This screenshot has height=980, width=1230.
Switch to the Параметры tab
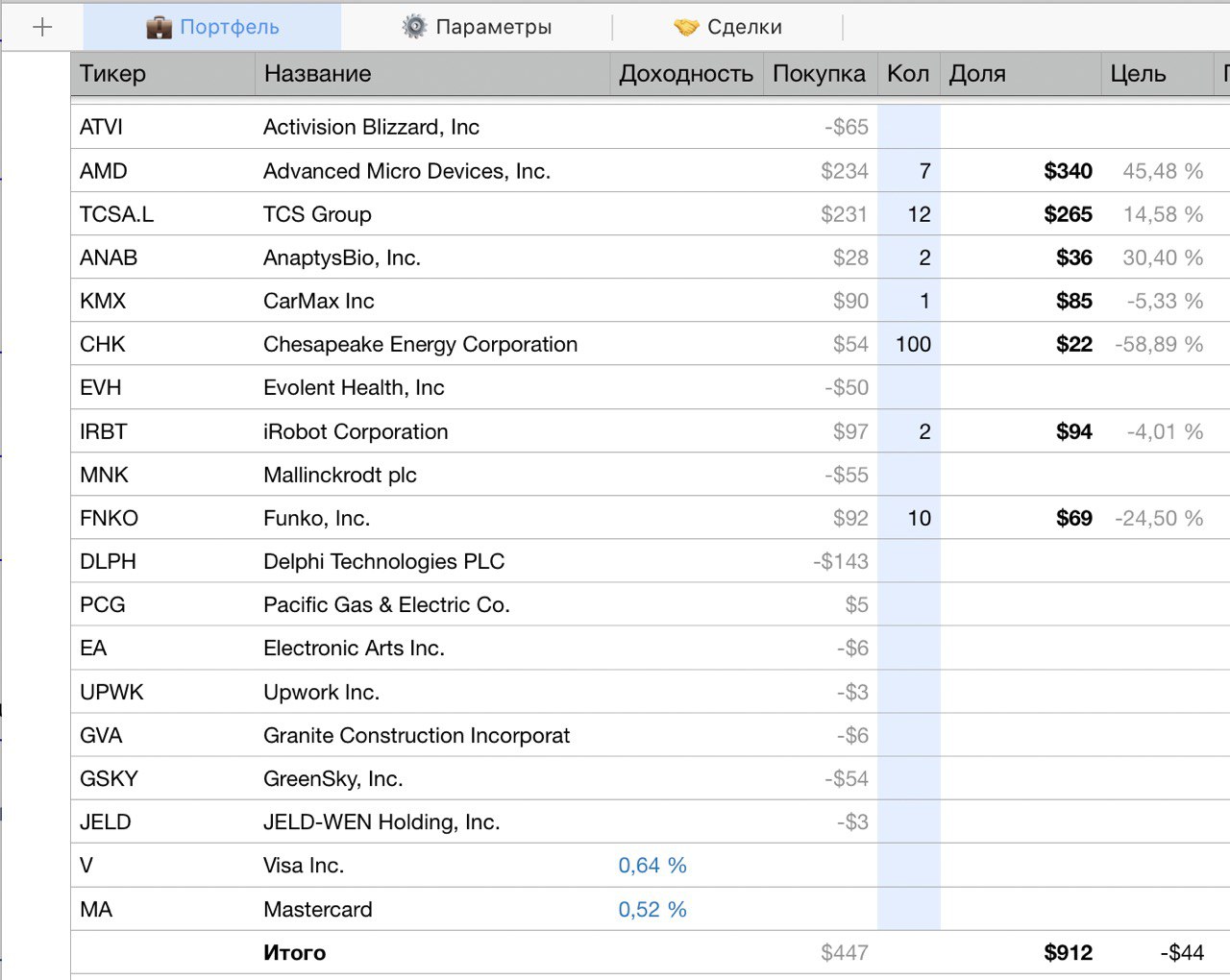pyautogui.click(x=477, y=27)
